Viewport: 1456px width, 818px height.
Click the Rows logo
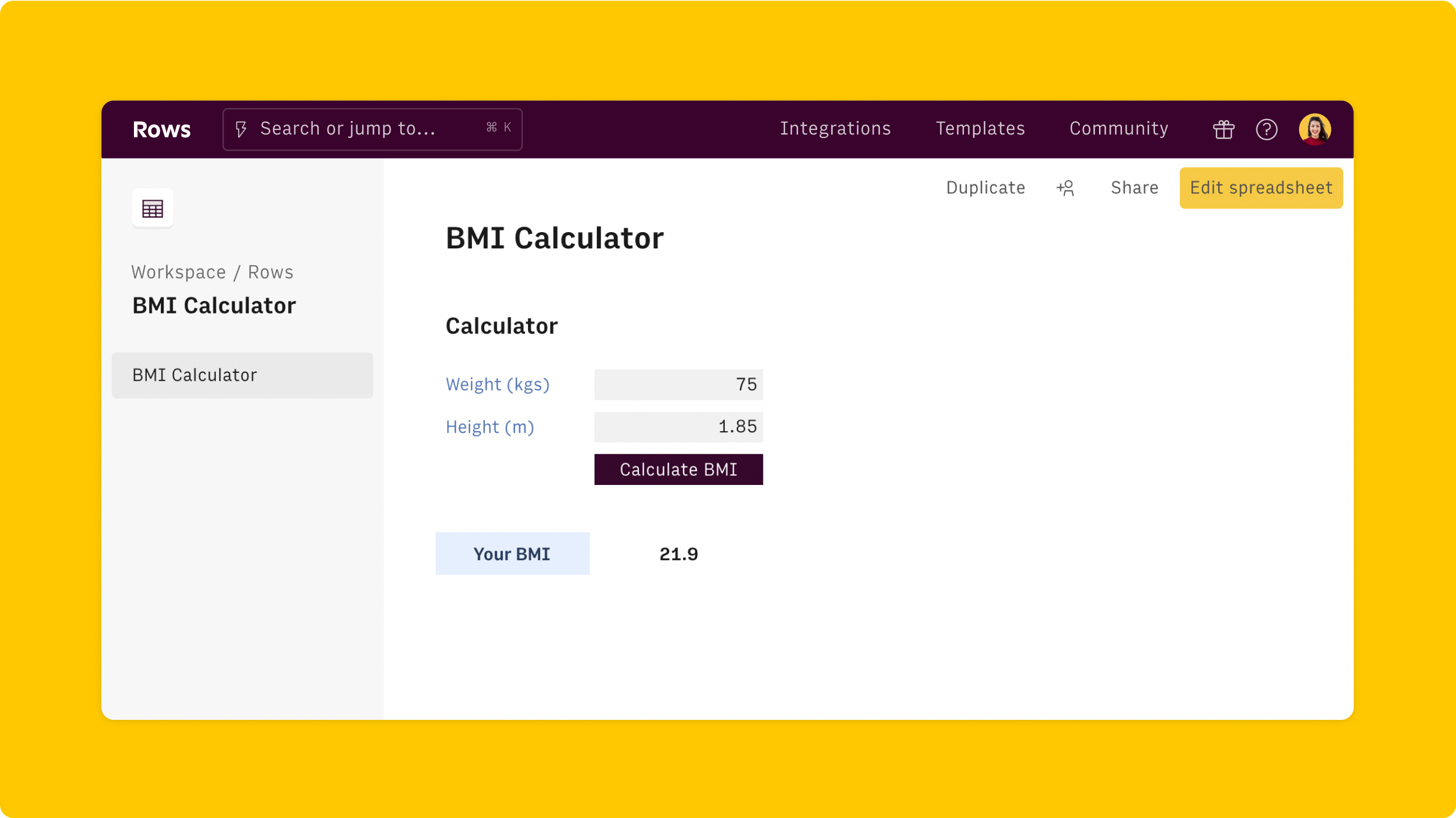[161, 130]
